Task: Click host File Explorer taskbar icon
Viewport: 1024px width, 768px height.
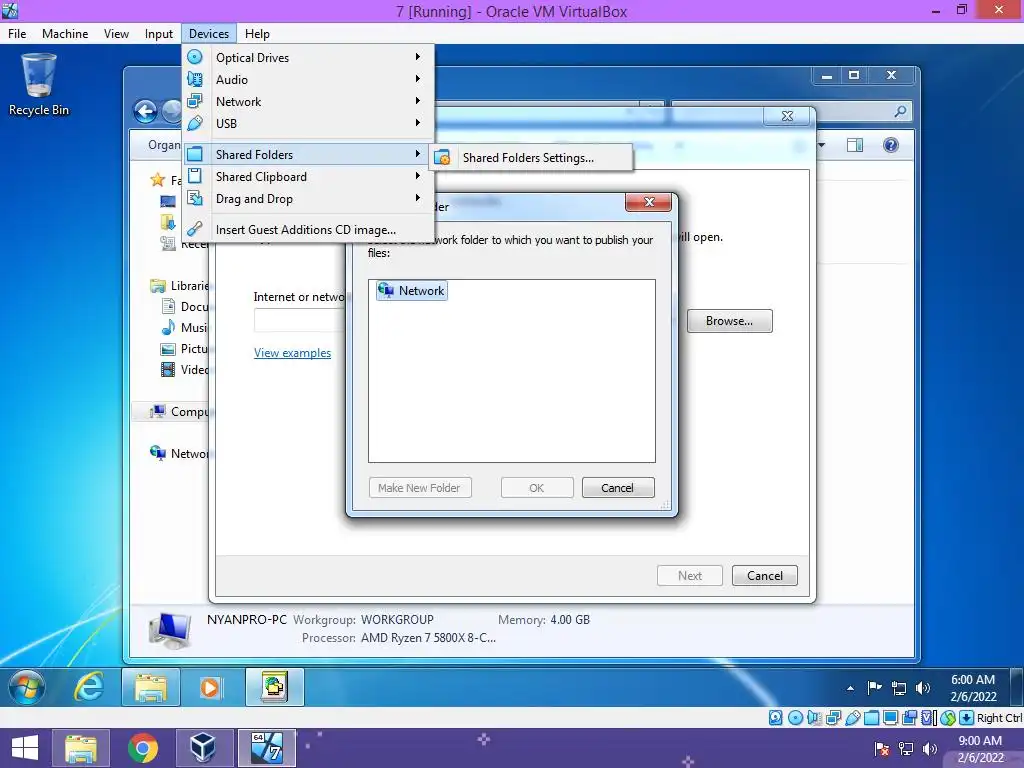Action: click(x=80, y=748)
